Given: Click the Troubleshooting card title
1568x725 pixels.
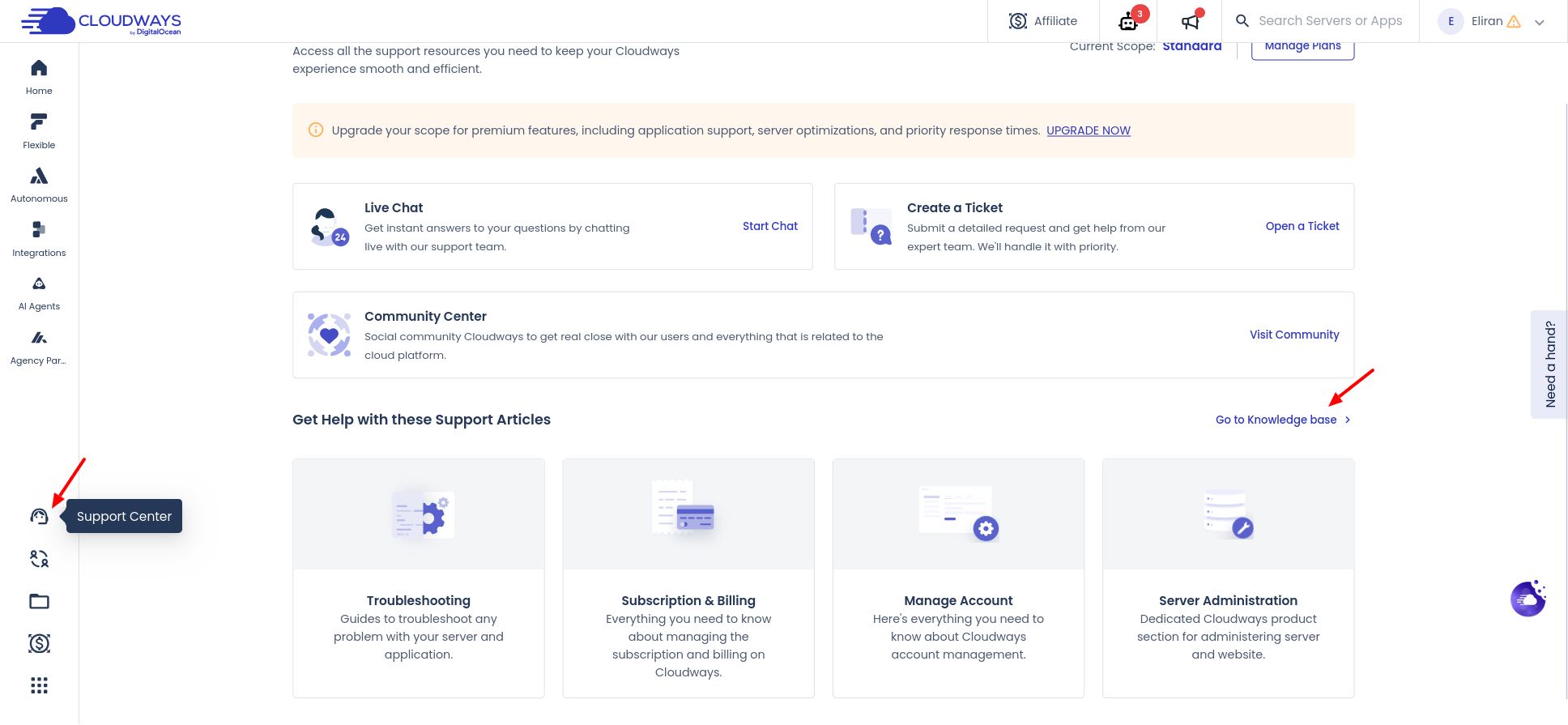Looking at the screenshot, I should click(419, 600).
